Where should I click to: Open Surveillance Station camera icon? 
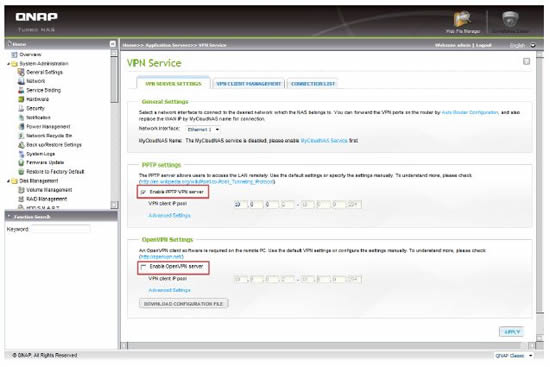tap(510, 19)
